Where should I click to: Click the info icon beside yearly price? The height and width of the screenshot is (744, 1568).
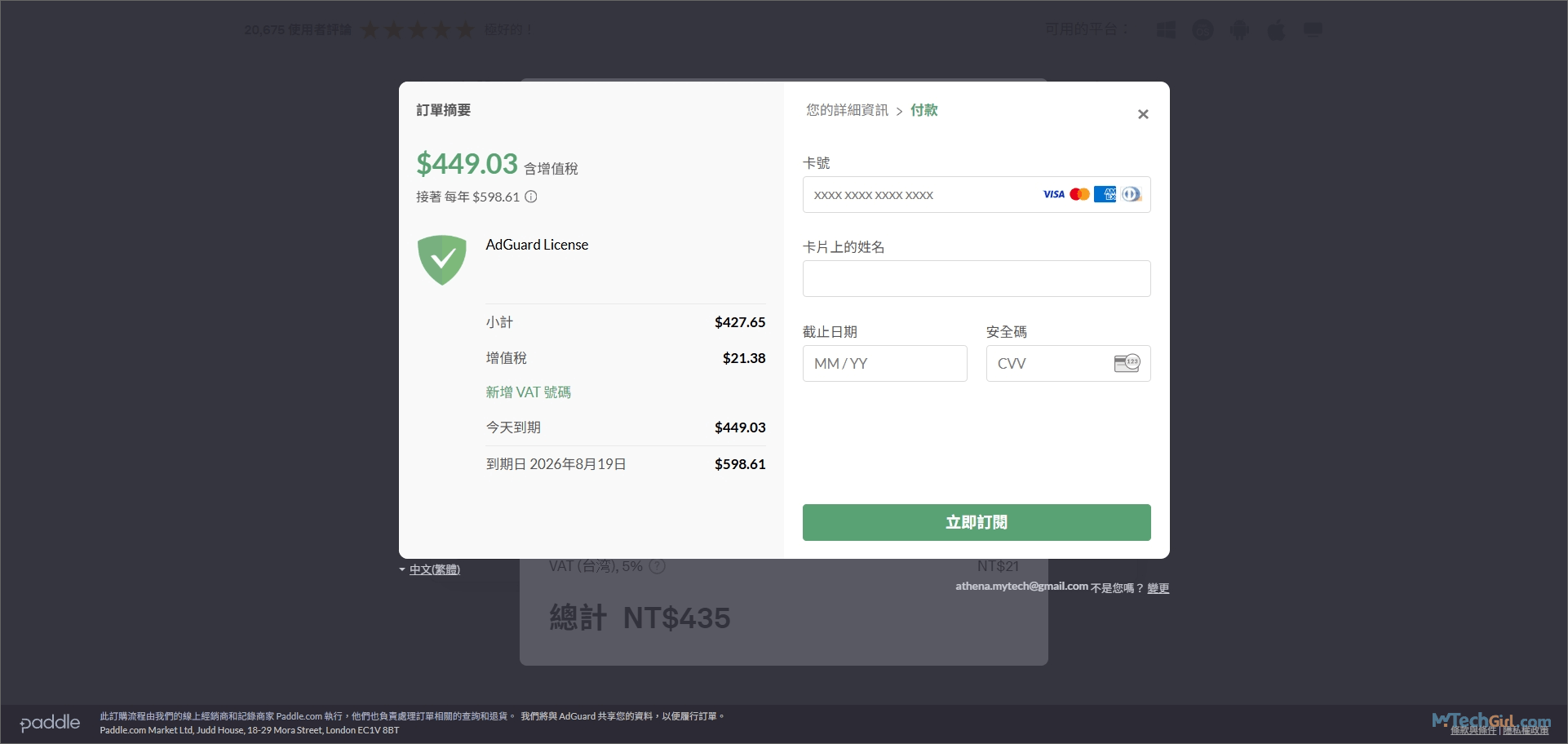tap(531, 197)
